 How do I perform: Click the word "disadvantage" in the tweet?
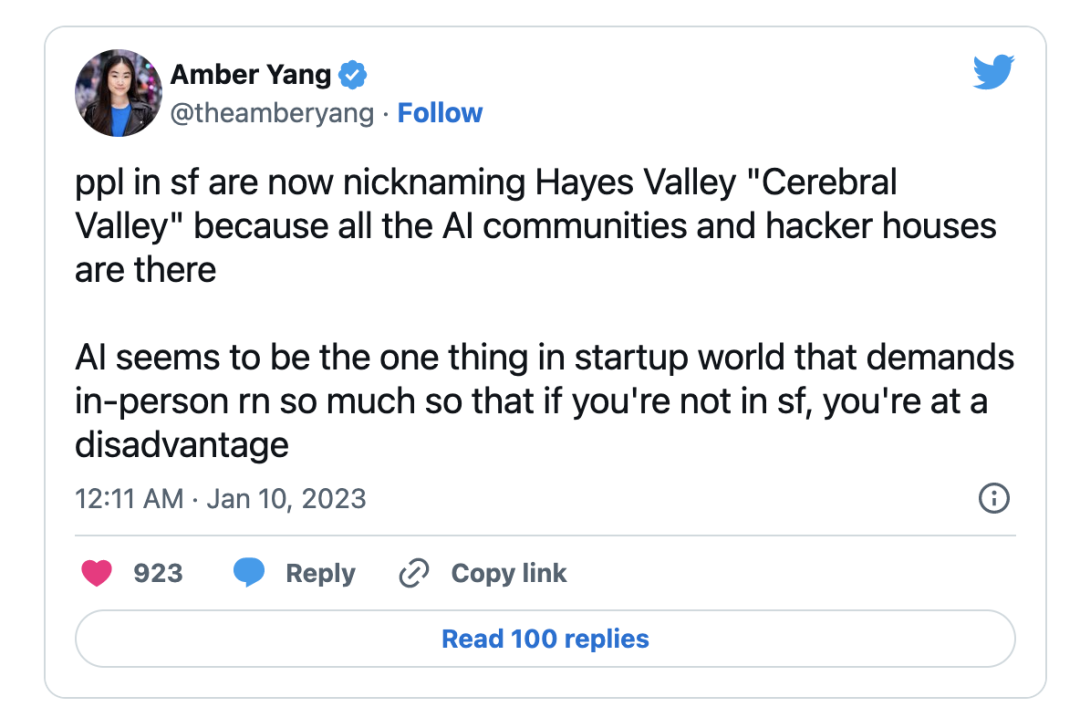pyautogui.click(x=182, y=444)
